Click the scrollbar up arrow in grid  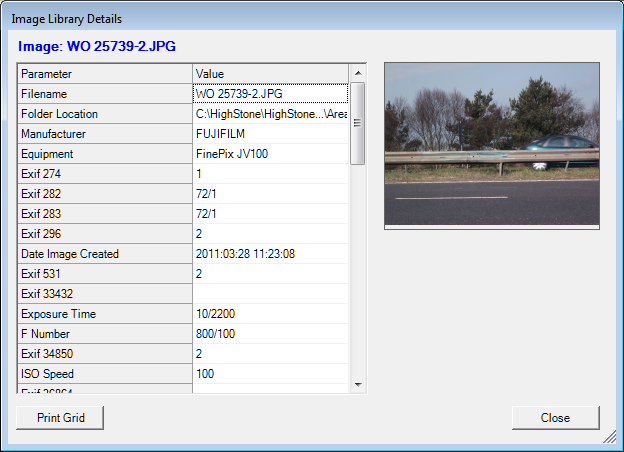click(x=358, y=73)
